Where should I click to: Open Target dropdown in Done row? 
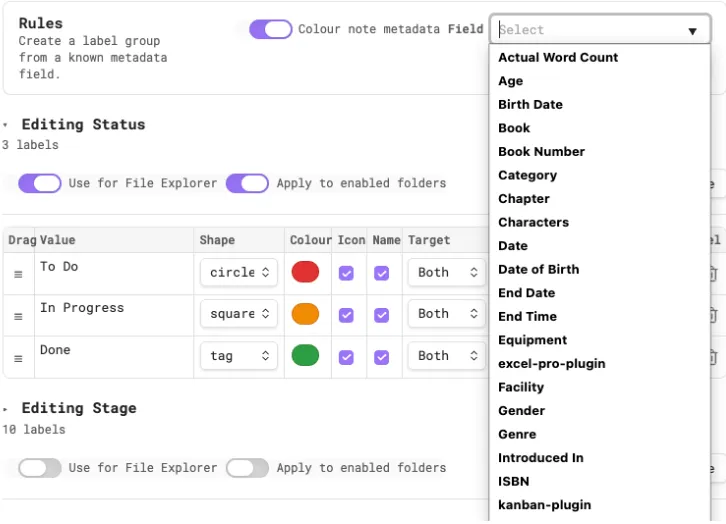447,356
